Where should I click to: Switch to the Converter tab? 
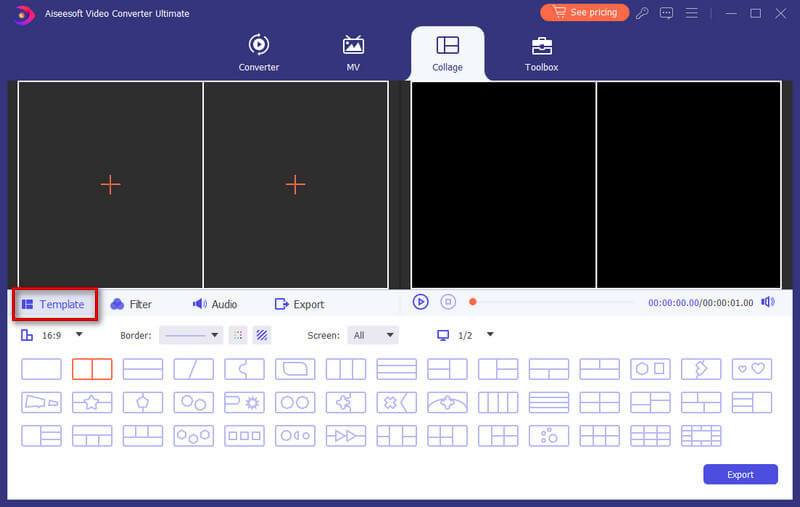click(259, 53)
